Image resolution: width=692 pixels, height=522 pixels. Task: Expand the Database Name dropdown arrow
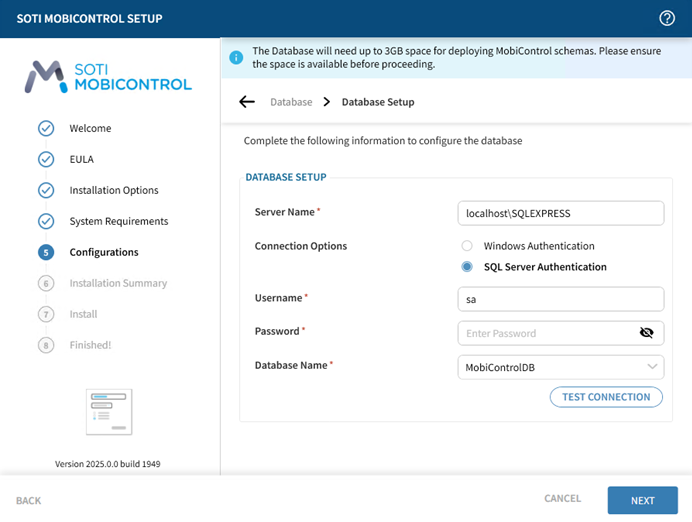click(x=652, y=367)
